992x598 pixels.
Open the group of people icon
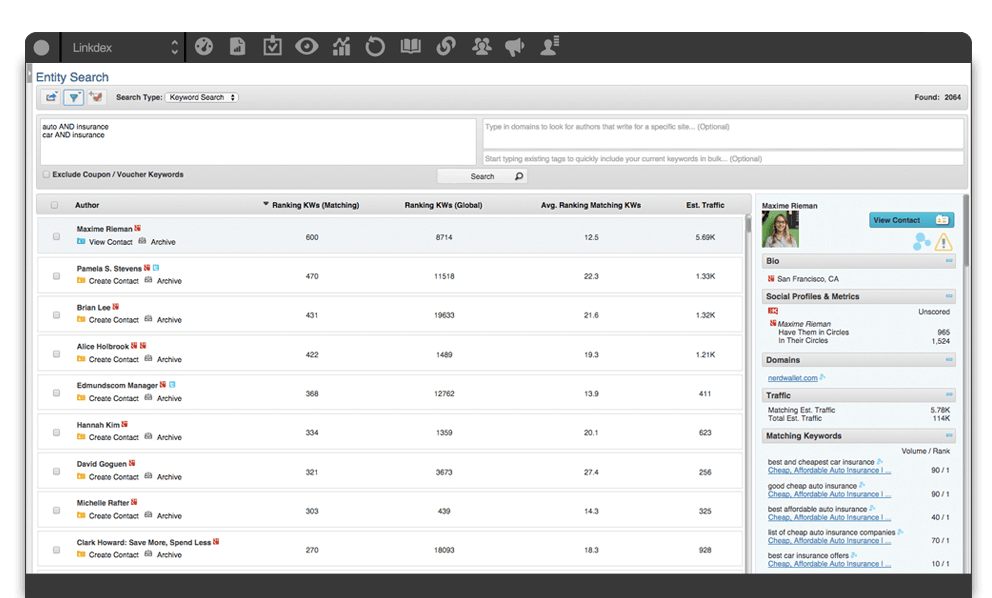[481, 46]
